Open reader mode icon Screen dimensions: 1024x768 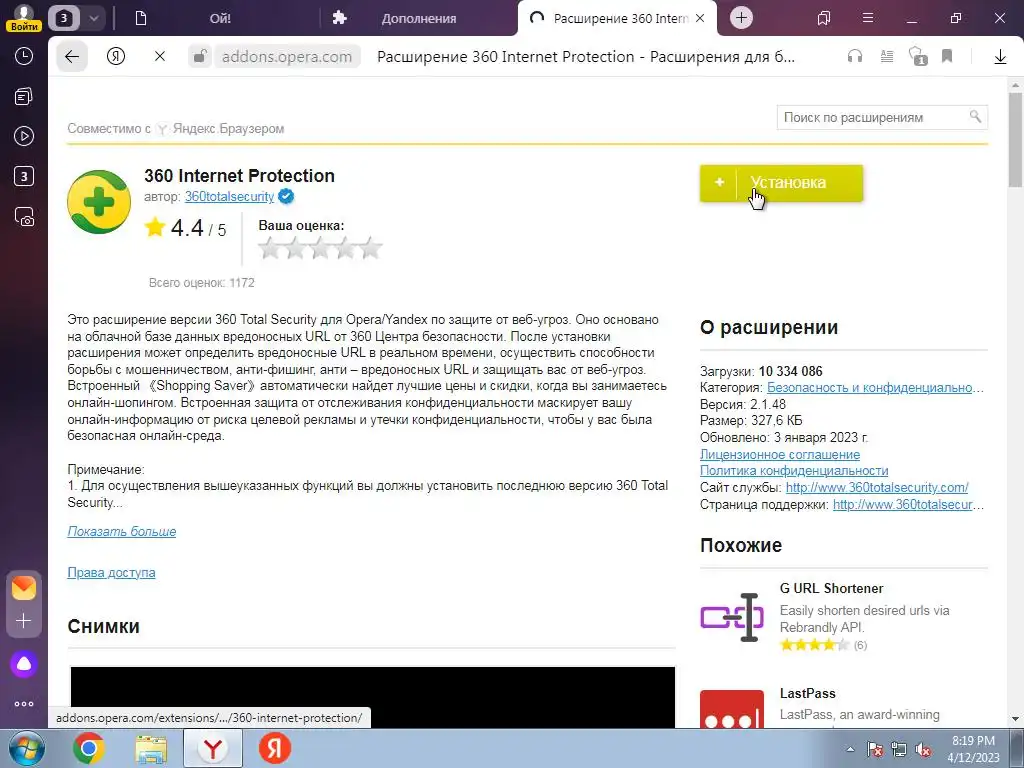pos(886,57)
